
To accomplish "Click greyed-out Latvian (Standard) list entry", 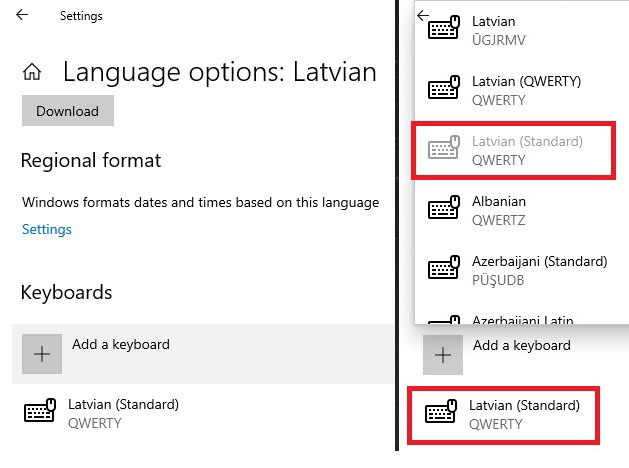I will (527, 150).
